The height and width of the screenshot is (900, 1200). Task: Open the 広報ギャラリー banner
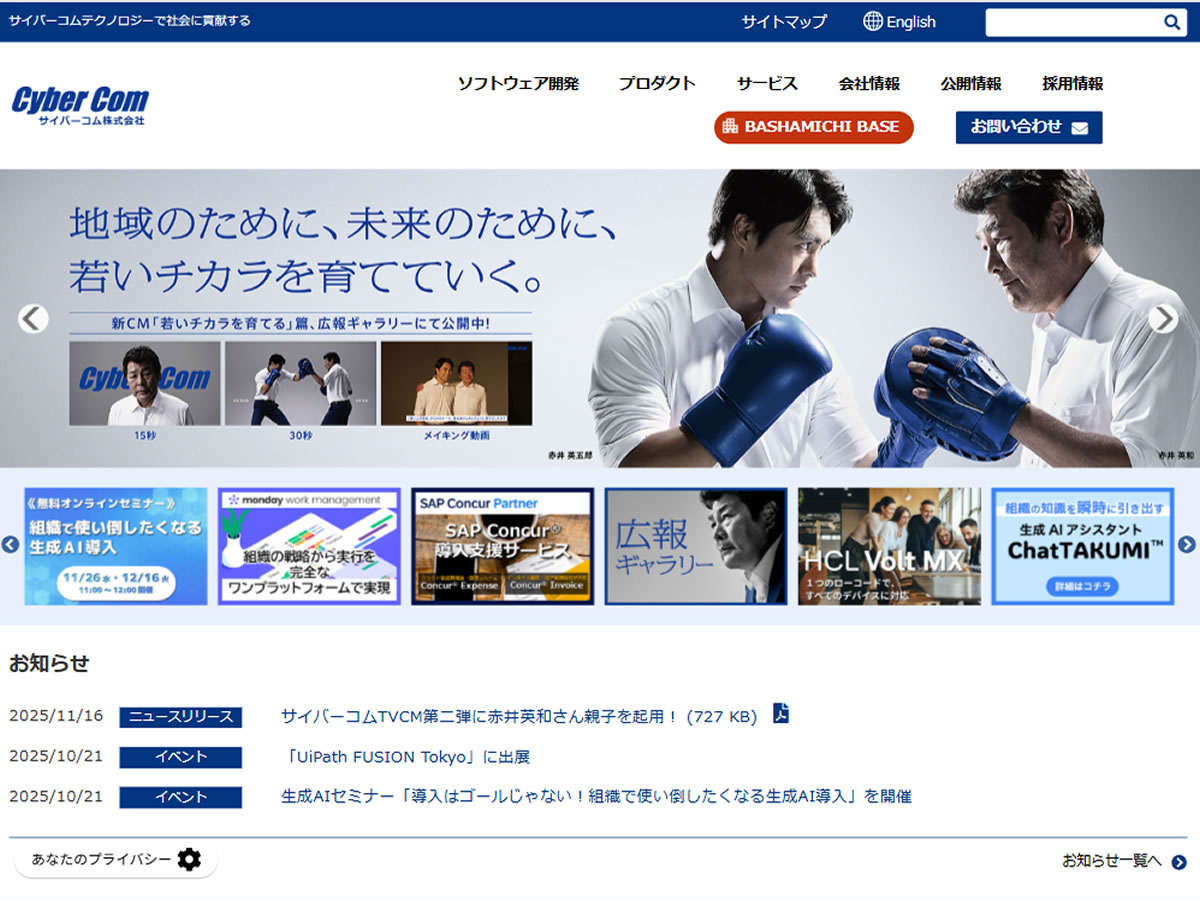point(696,545)
